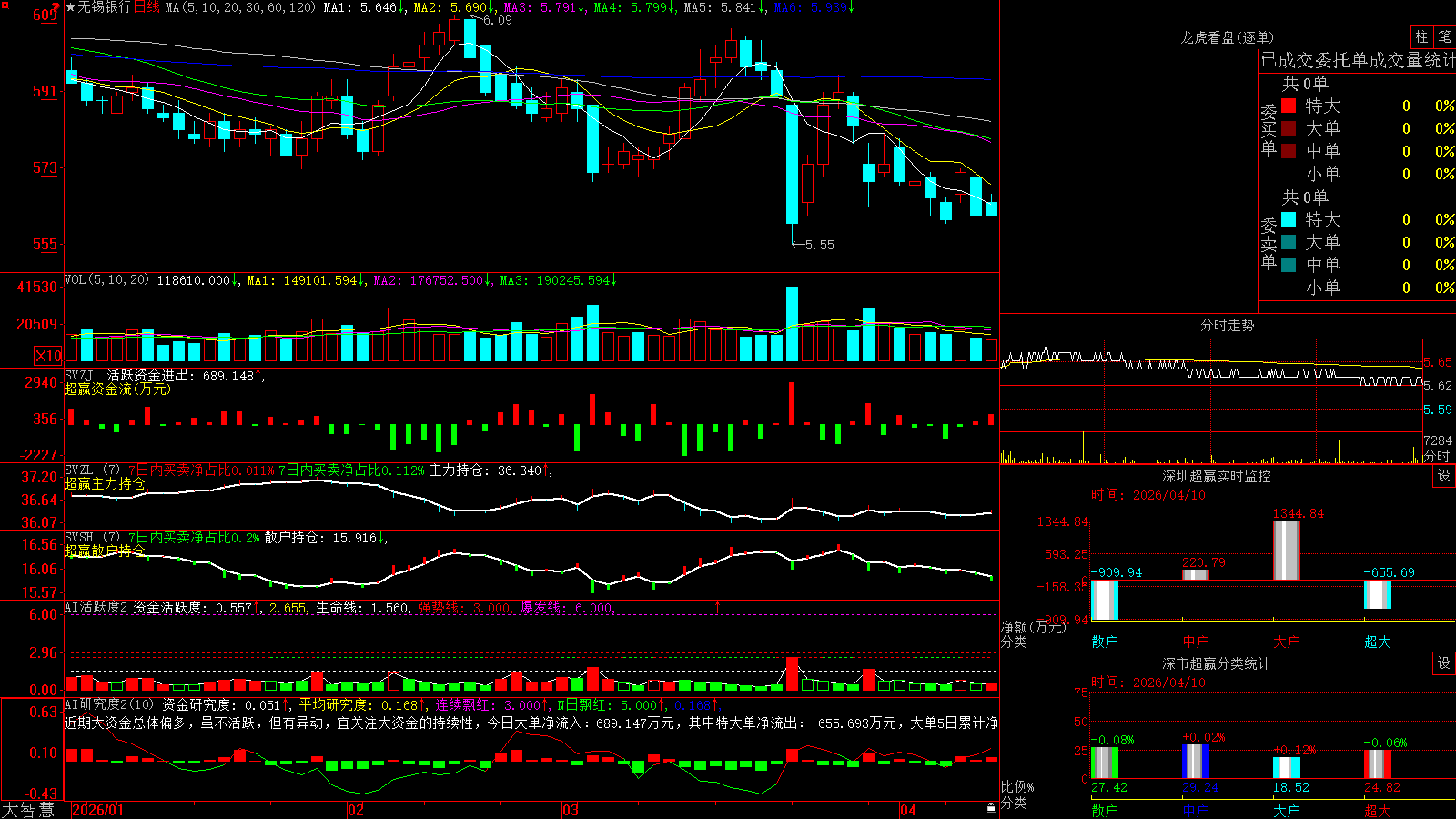The image size is (1456, 819).
Task: Click the red question mark icon beside 609
Action: [x=56, y=7]
